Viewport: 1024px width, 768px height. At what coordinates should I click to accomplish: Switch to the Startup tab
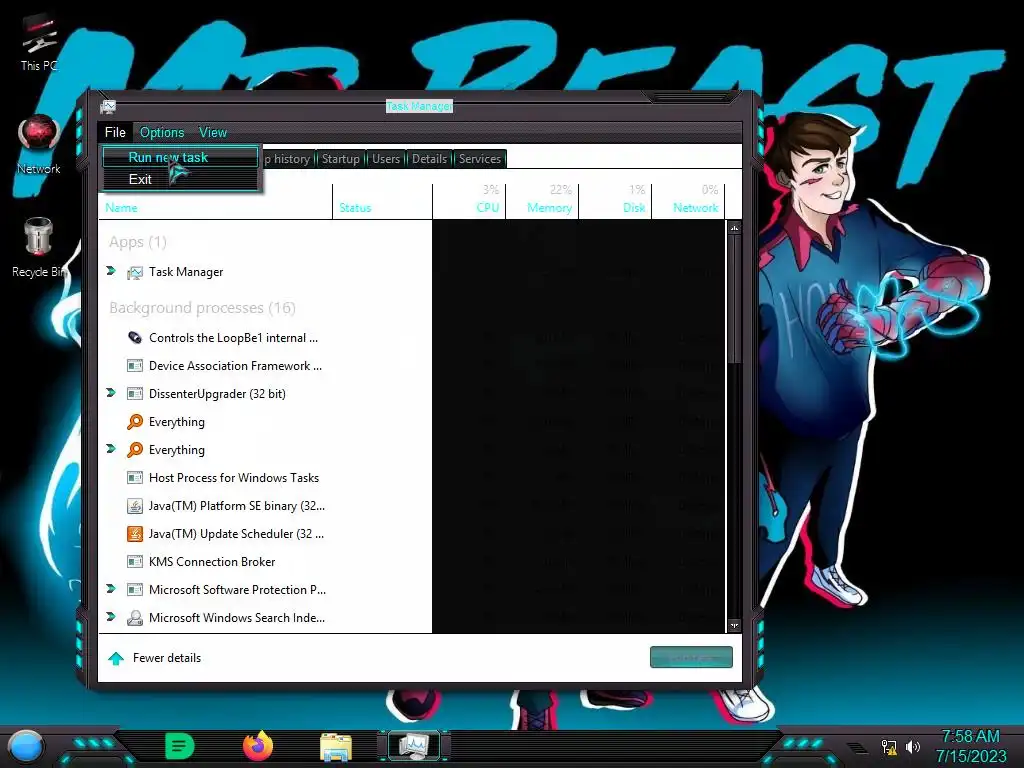[x=340, y=159]
